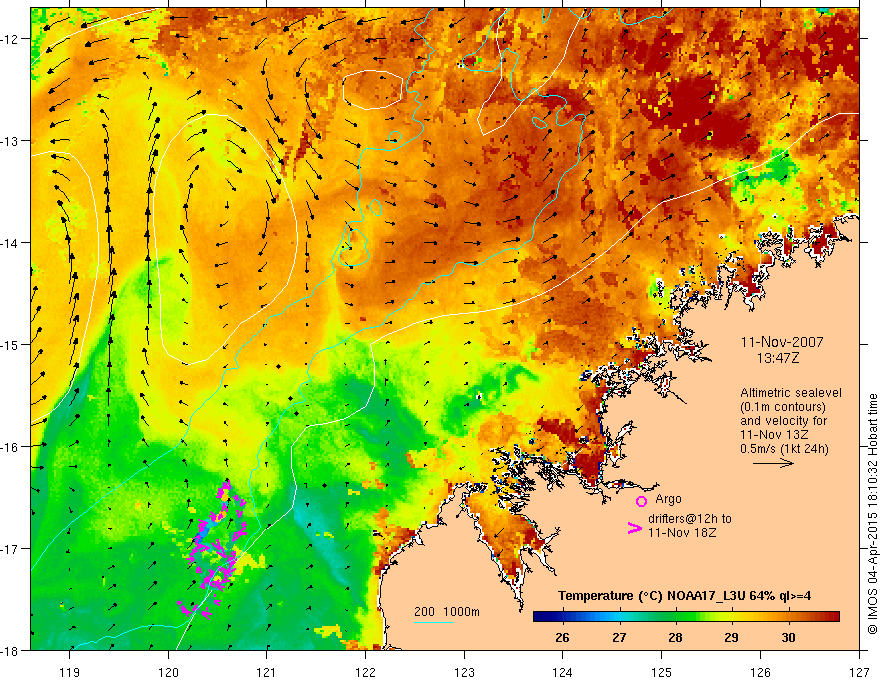Image resolution: width=880 pixels, height=680 pixels.
Task: Click the small white closed contour near 122E, 12.5S
Action: coord(373,89)
